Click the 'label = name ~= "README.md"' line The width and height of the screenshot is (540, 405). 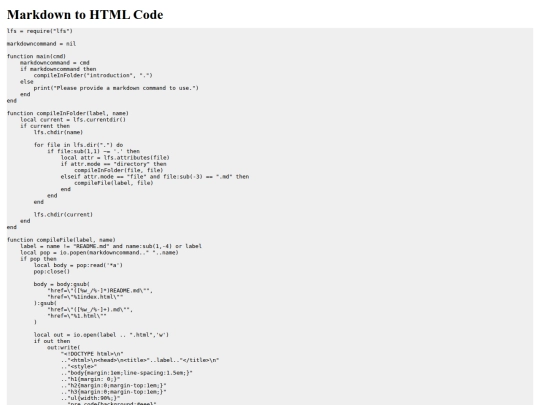[x=111, y=246]
